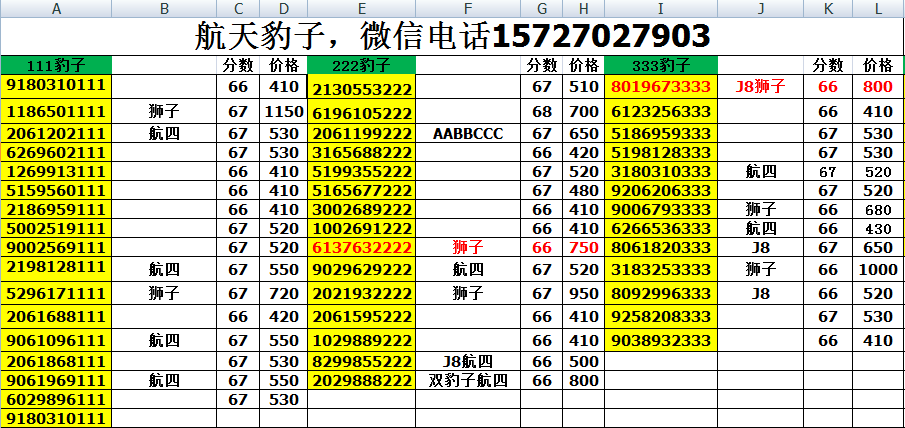
Task: Click the J8航四 label cell
Action: coord(468,361)
